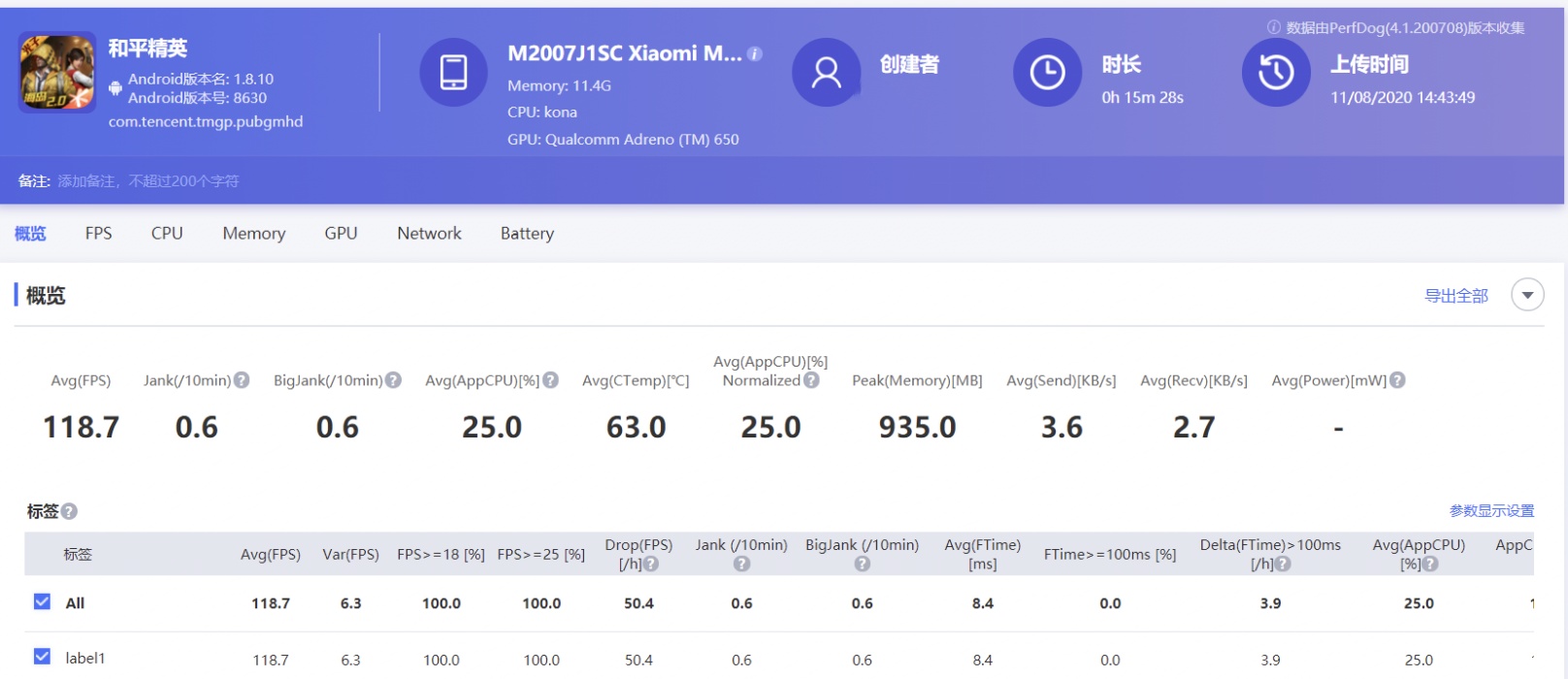Viewport: 1568px width, 679px height.
Task: Uncheck the All row checkbox
Action: (x=42, y=601)
